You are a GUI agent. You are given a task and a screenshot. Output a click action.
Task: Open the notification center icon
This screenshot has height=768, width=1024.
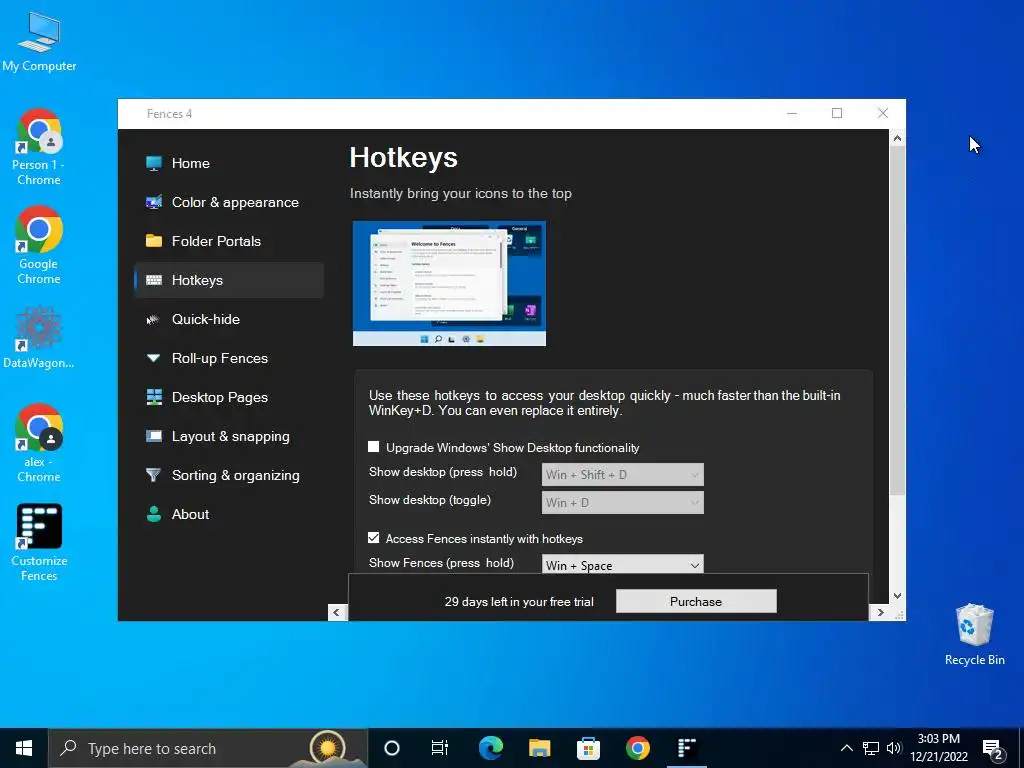tap(993, 749)
